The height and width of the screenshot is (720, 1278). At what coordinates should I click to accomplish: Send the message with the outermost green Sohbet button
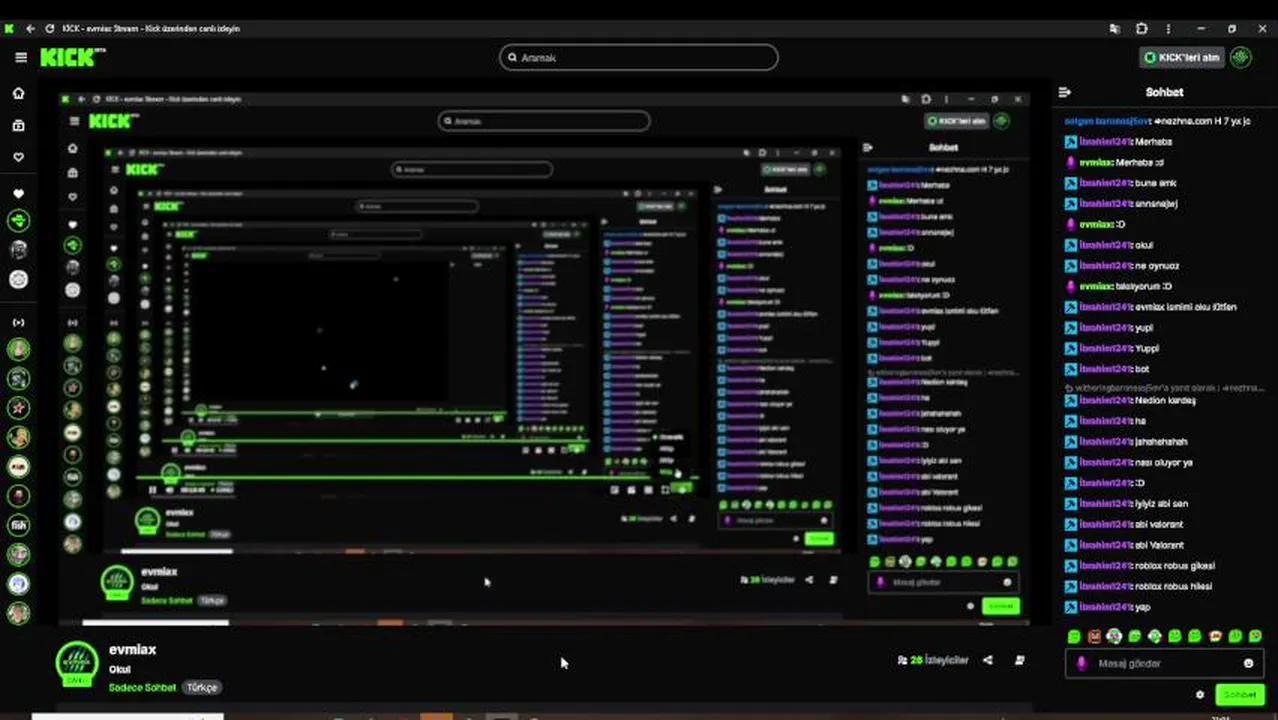tap(1240, 695)
